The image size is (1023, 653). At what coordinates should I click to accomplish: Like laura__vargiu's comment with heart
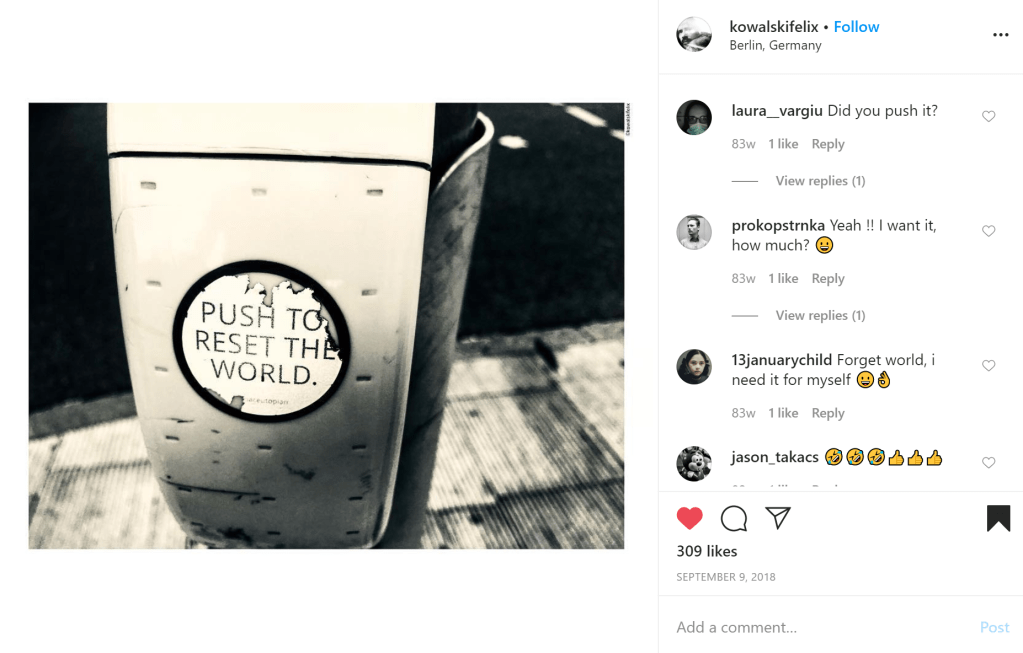tap(988, 116)
